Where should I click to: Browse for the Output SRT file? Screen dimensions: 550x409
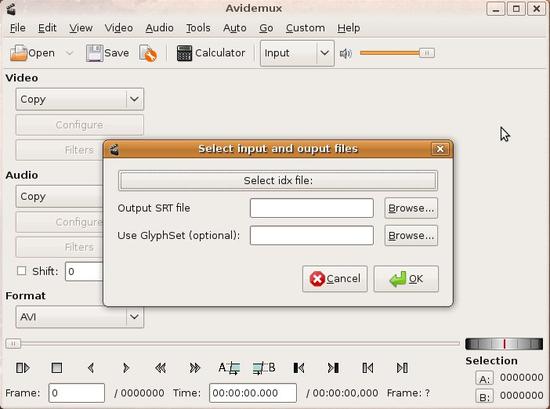411,208
